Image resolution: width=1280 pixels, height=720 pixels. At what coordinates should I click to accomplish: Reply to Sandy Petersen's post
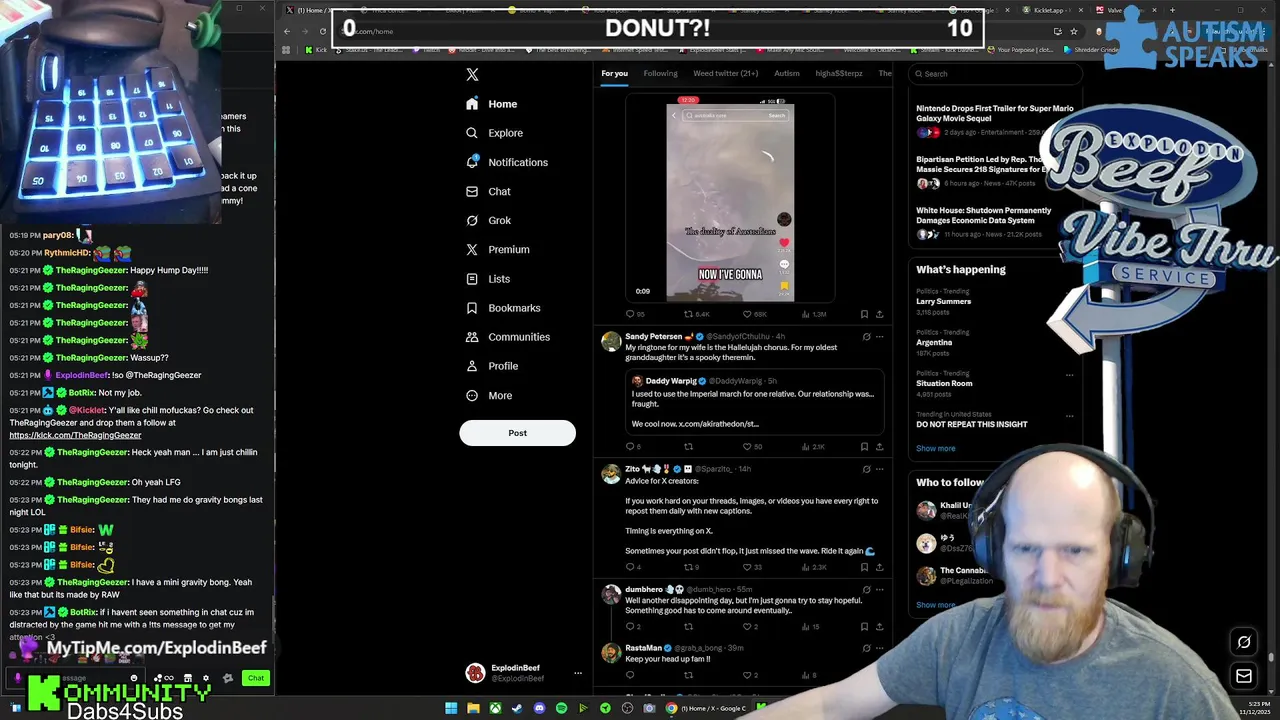click(x=633, y=446)
